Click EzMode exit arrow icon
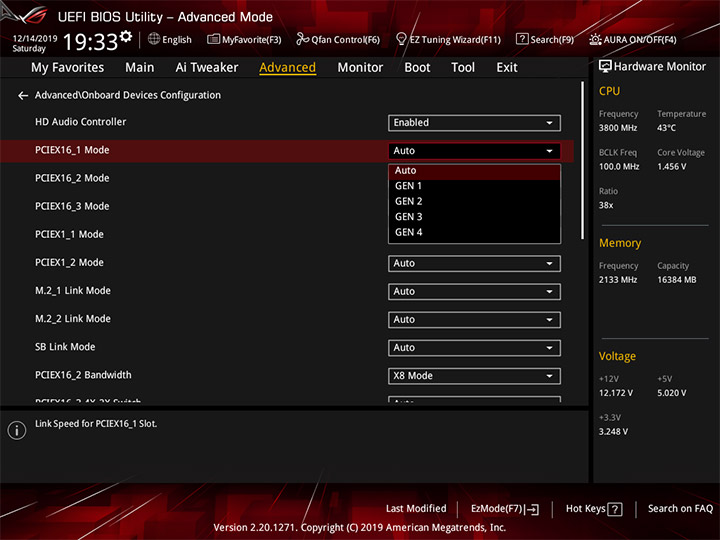Screen dimensions: 720x540 pos(533,509)
